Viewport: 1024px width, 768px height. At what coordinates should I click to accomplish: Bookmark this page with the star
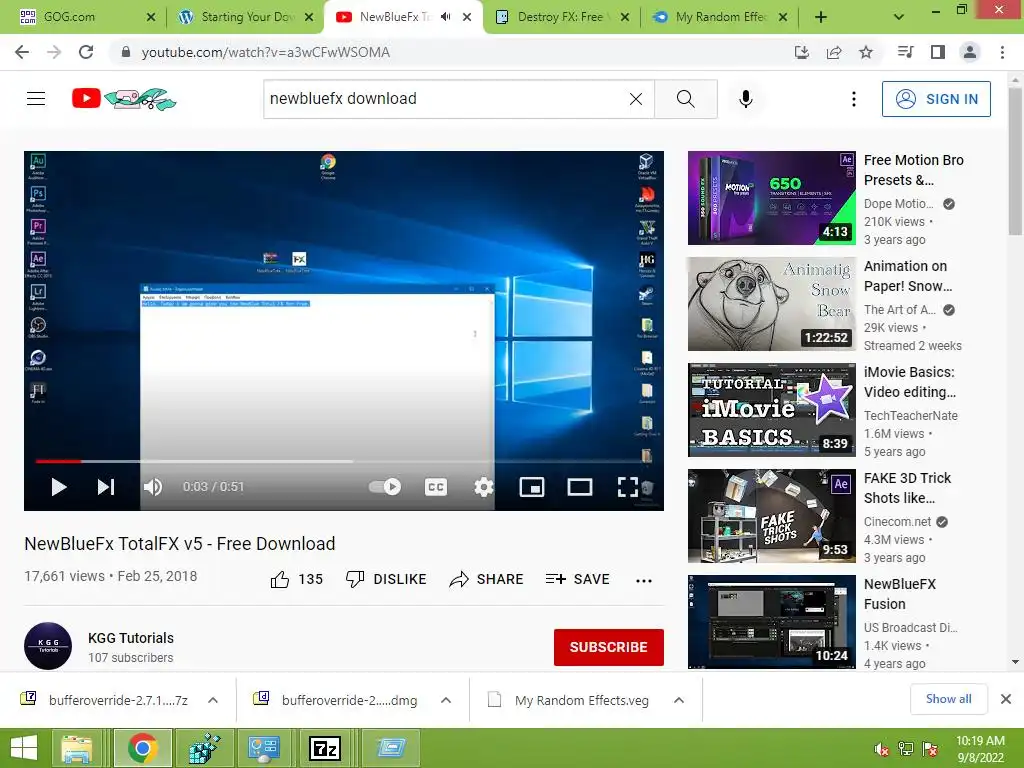(x=866, y=52)
